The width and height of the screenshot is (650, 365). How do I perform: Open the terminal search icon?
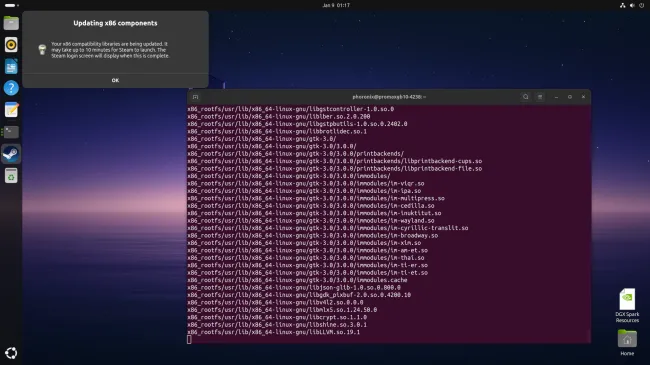(526, 97)
